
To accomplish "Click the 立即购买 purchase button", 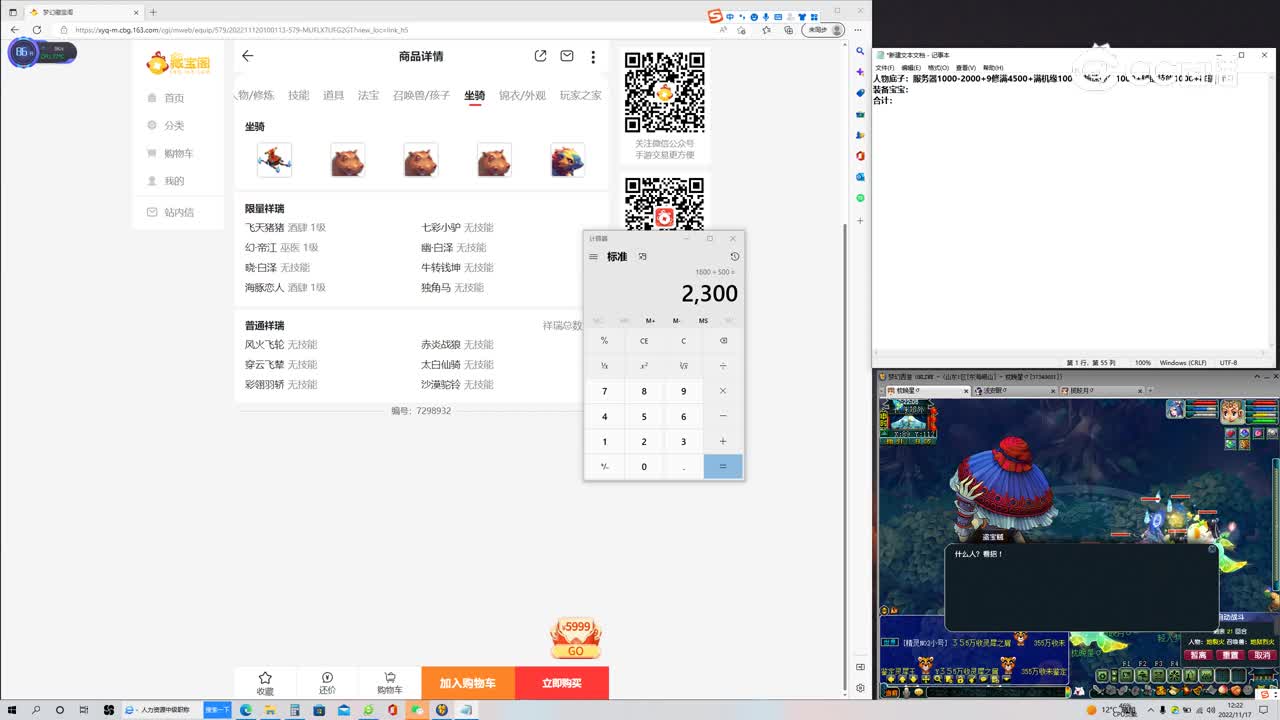I will [x=562, y=682].
